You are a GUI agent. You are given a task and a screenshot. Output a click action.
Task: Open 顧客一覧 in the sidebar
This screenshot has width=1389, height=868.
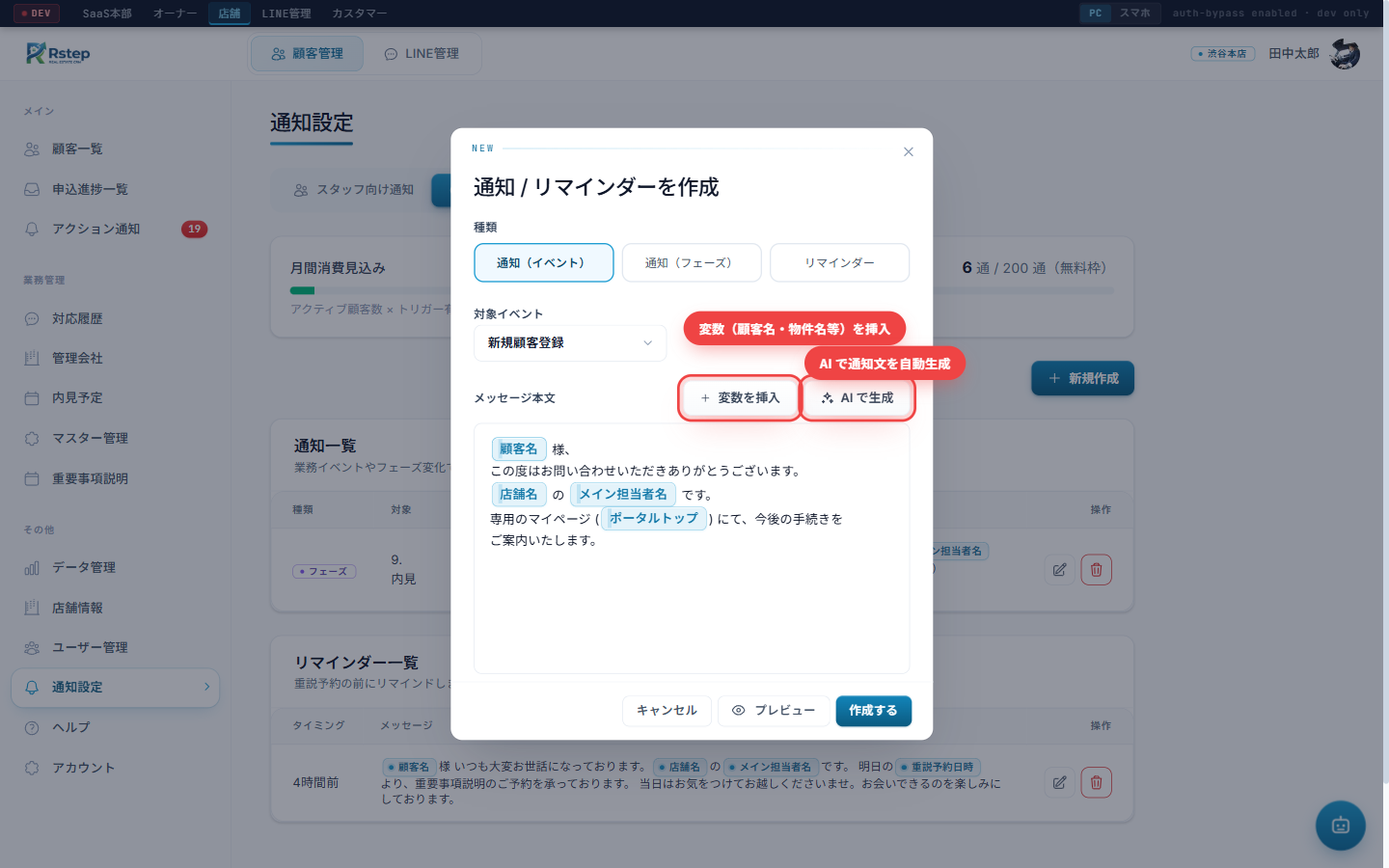116,149
